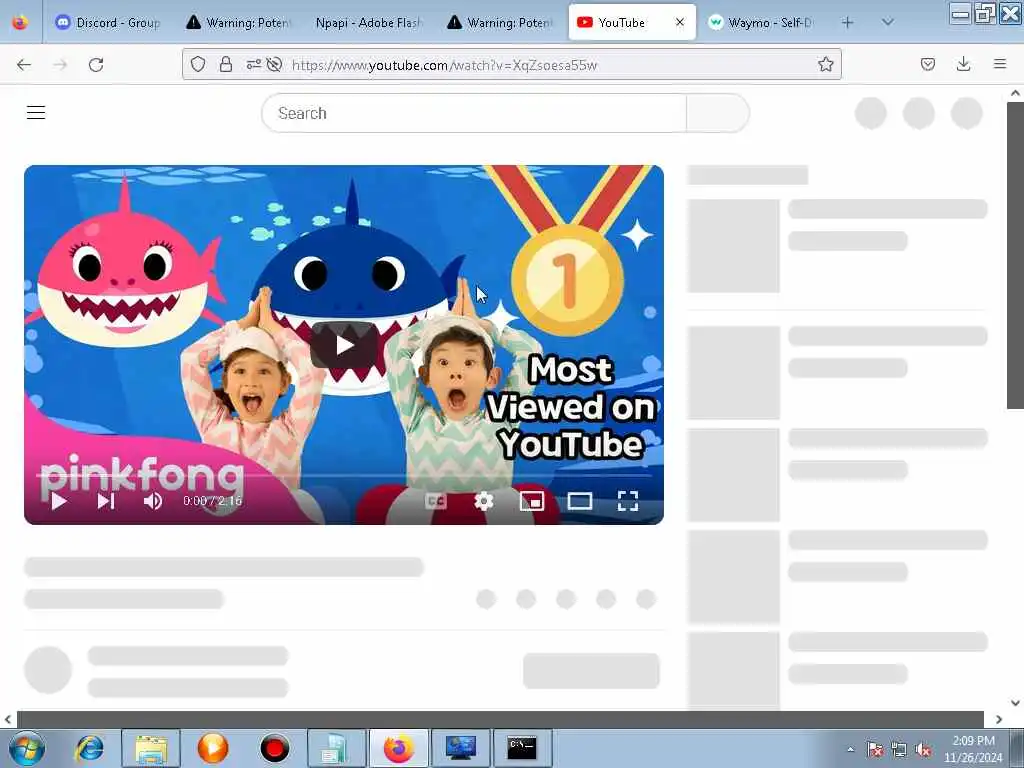Mute the video volume speaker icon
1024x768 pixels.
153,502
